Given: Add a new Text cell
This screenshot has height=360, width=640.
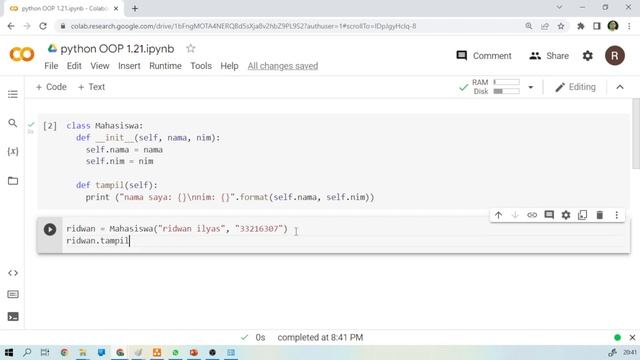Looking at the screenshot, I should click(x=91, y=87).
